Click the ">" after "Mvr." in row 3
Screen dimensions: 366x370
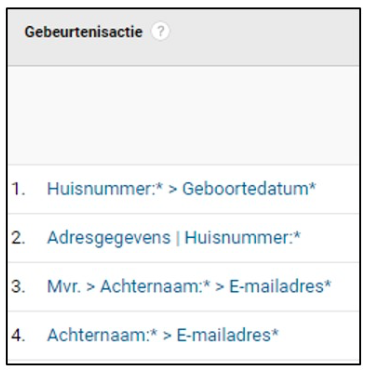[91, 287]
